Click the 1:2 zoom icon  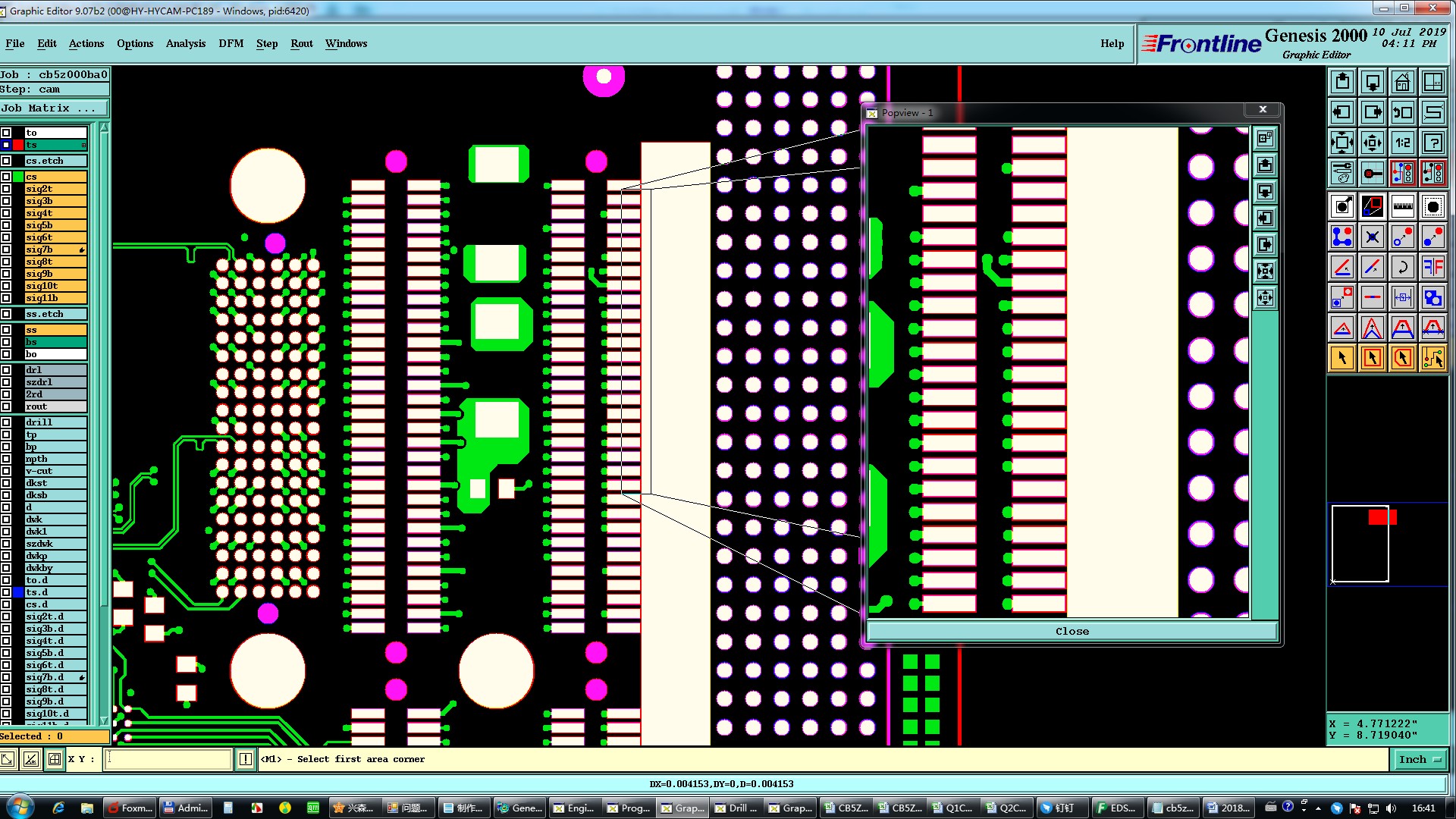tap(1402, 143)
